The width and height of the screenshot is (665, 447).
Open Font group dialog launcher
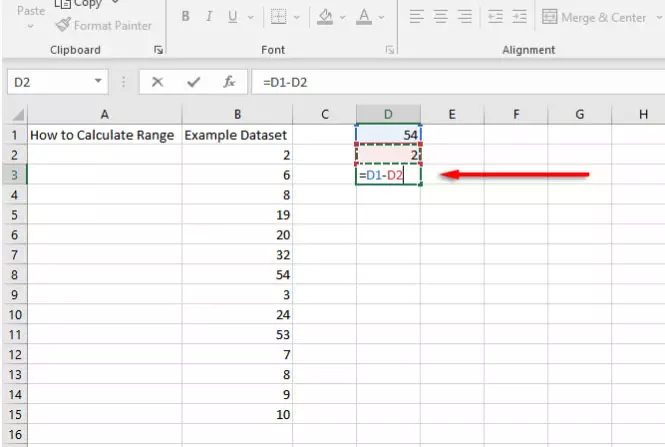[x=389, y=50]
